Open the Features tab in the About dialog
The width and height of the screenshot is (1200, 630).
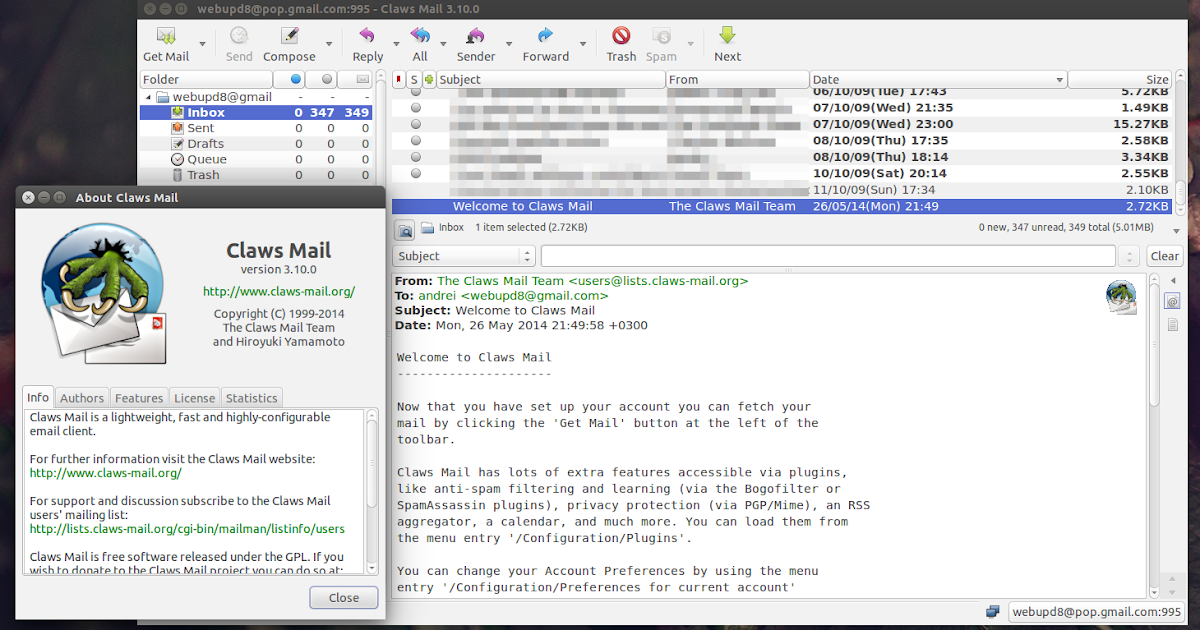(x=139, y=398)
